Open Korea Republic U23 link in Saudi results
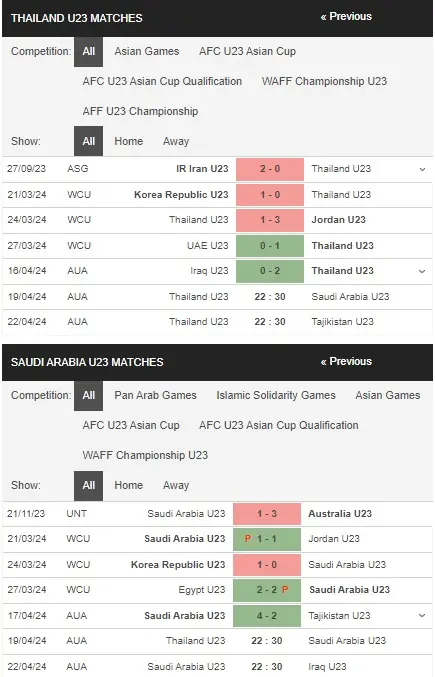 [x=178, y=565]
